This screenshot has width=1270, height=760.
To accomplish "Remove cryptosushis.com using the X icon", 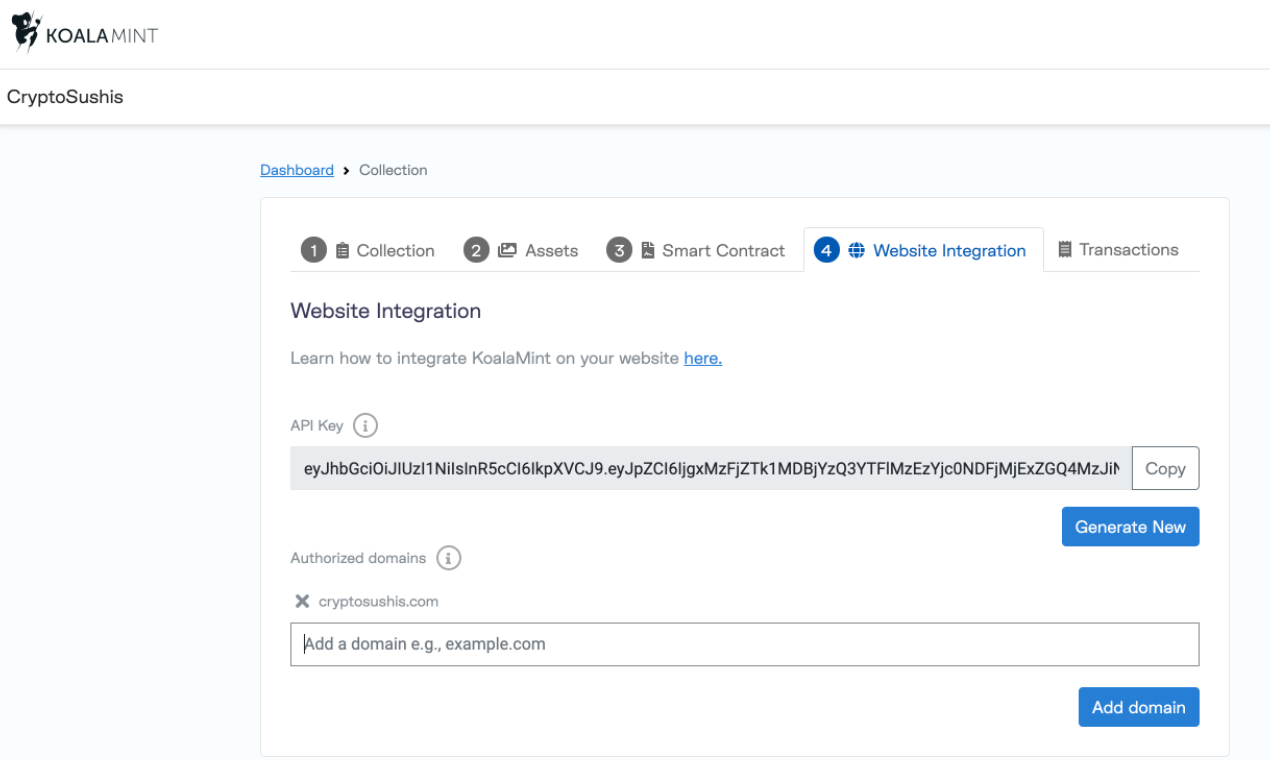I will click(302, 601).
